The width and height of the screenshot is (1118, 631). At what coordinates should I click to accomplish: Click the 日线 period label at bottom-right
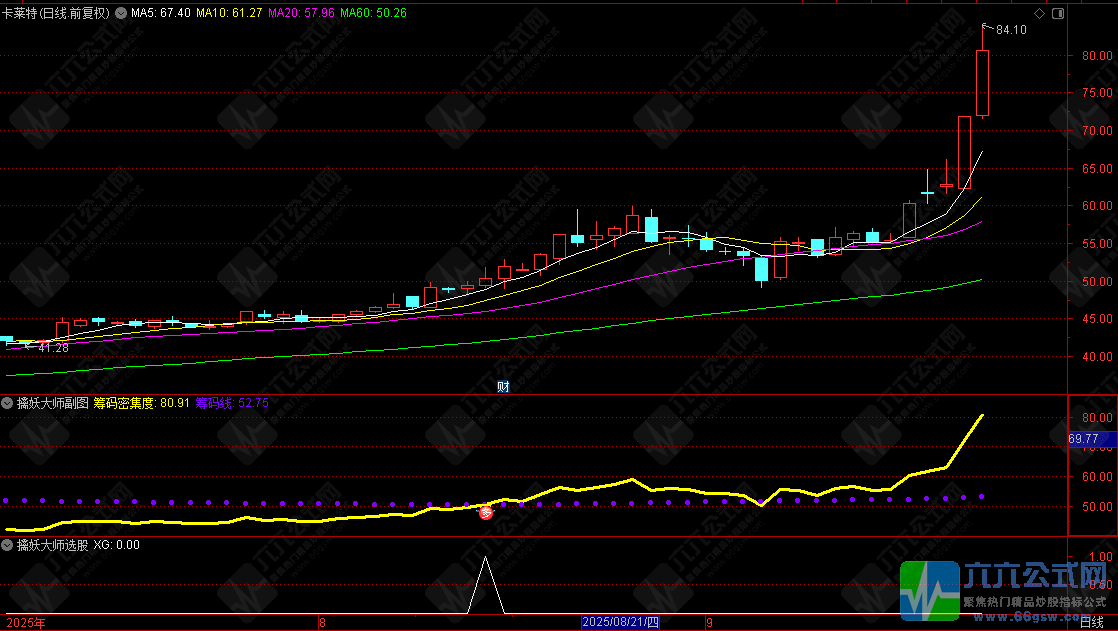click(1092, 622)
